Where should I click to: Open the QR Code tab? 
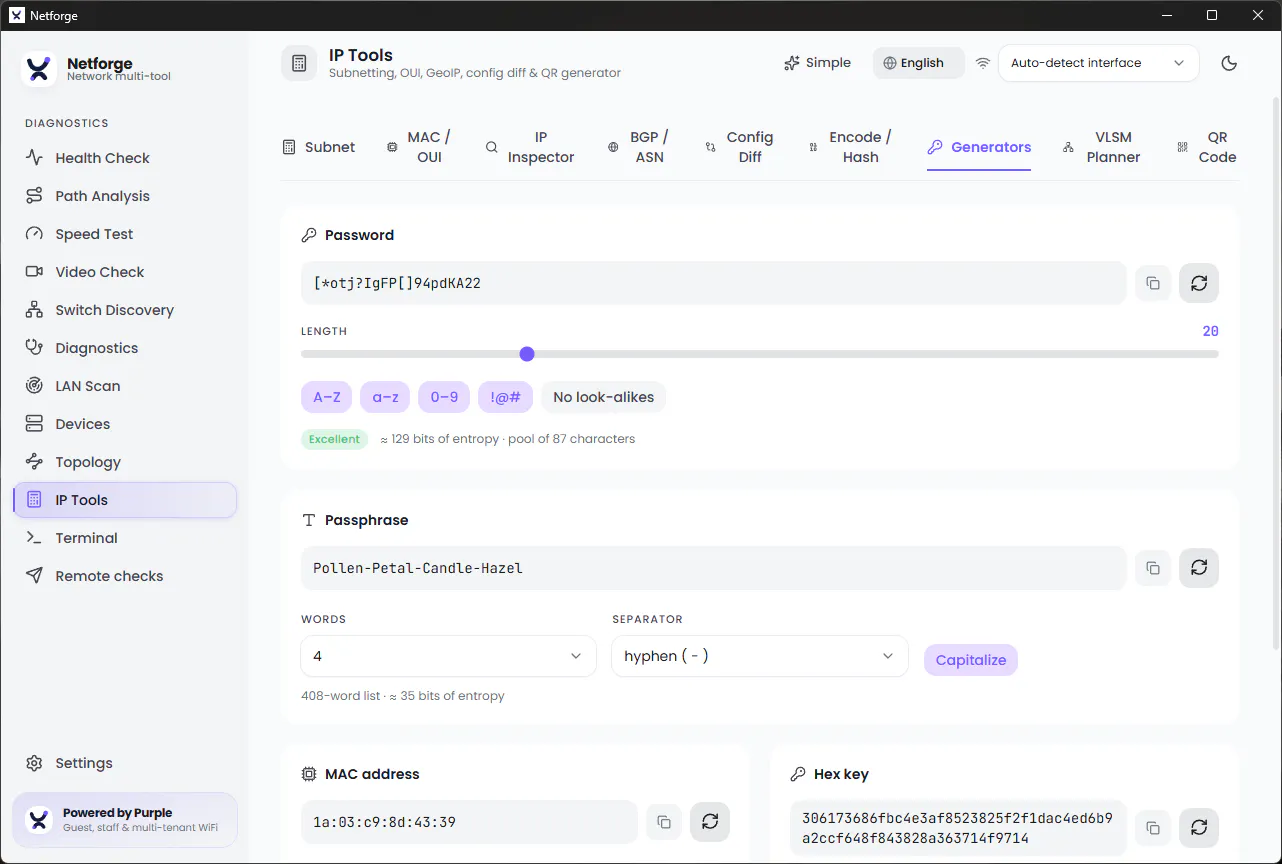click(1207, 147)
